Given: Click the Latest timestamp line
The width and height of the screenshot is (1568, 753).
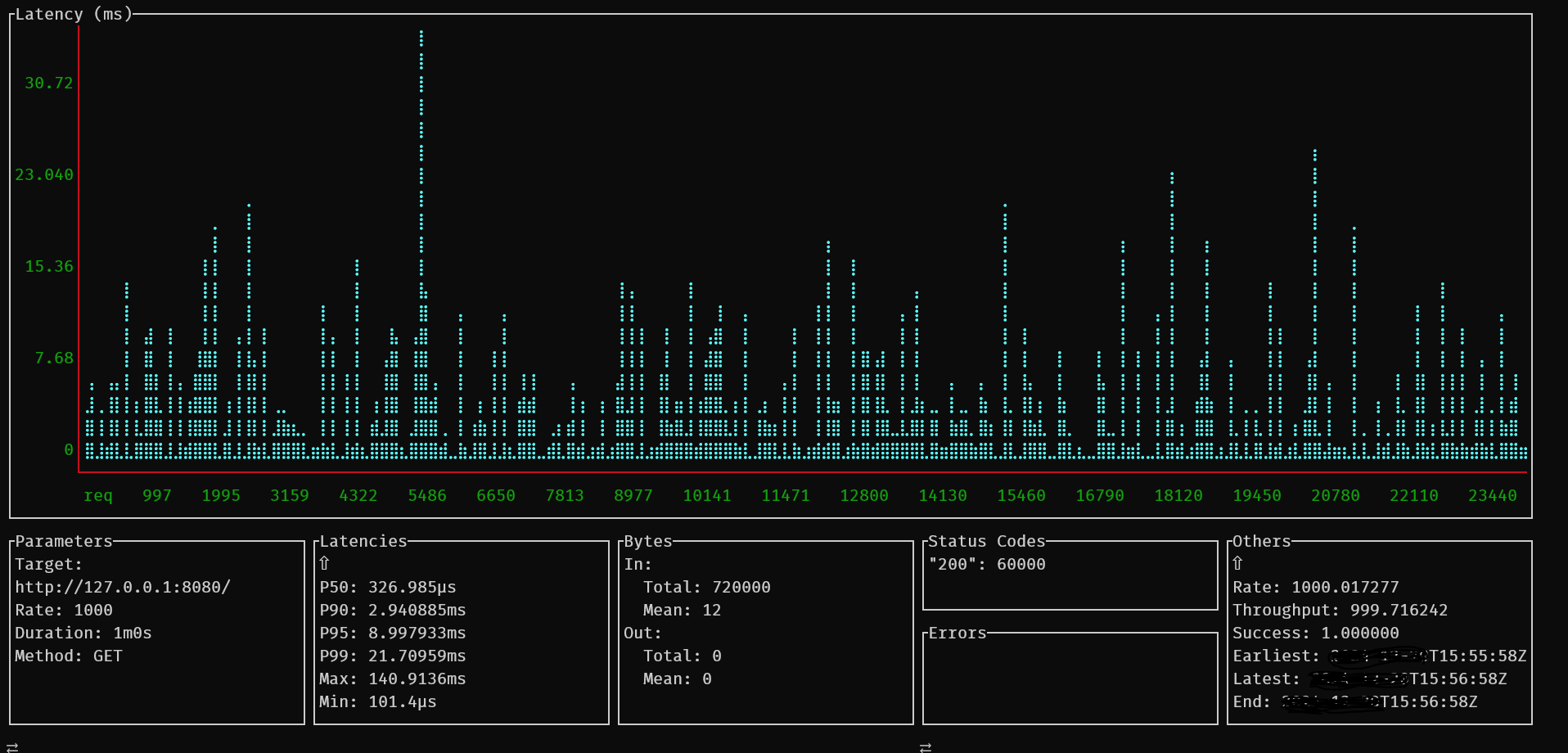Looking at the screenshot, I should coord(1370,679).
